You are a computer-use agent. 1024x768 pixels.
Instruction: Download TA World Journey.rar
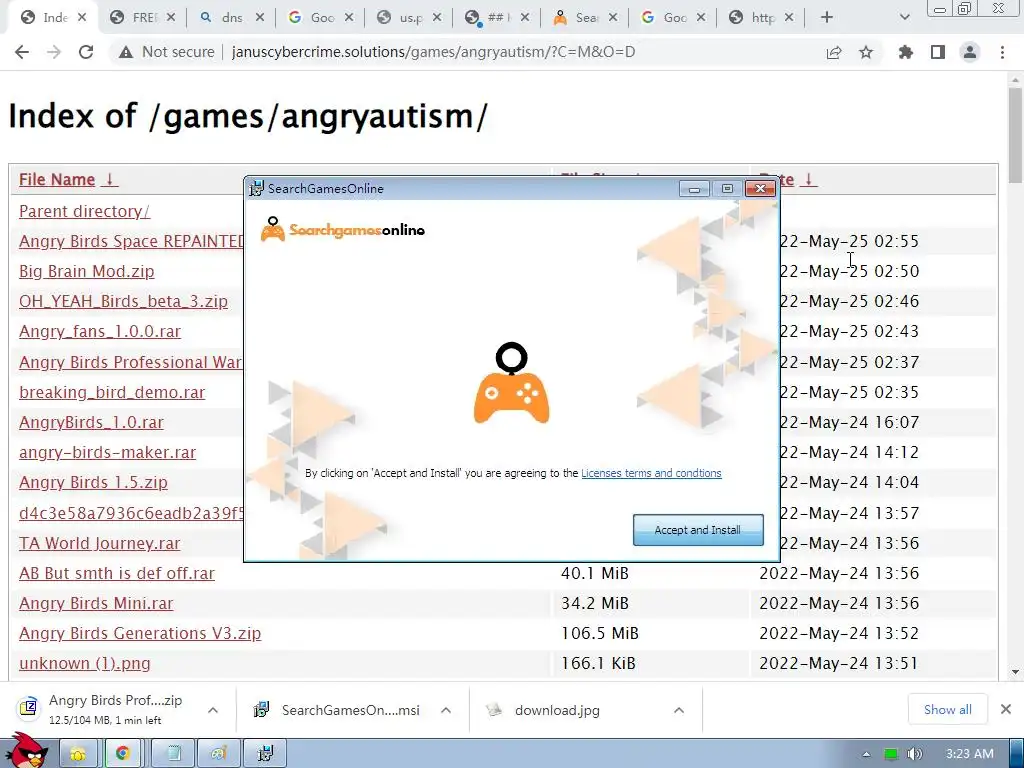coord(99,543)
